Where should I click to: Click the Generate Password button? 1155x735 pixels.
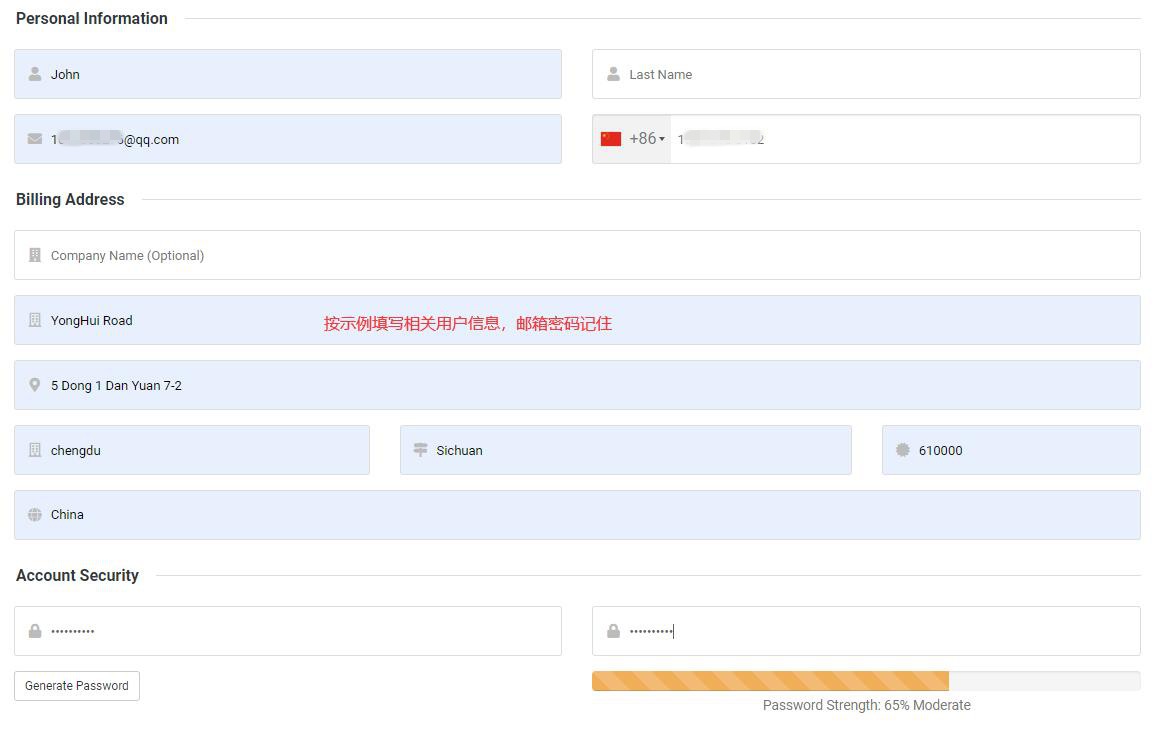pos(76,685)
